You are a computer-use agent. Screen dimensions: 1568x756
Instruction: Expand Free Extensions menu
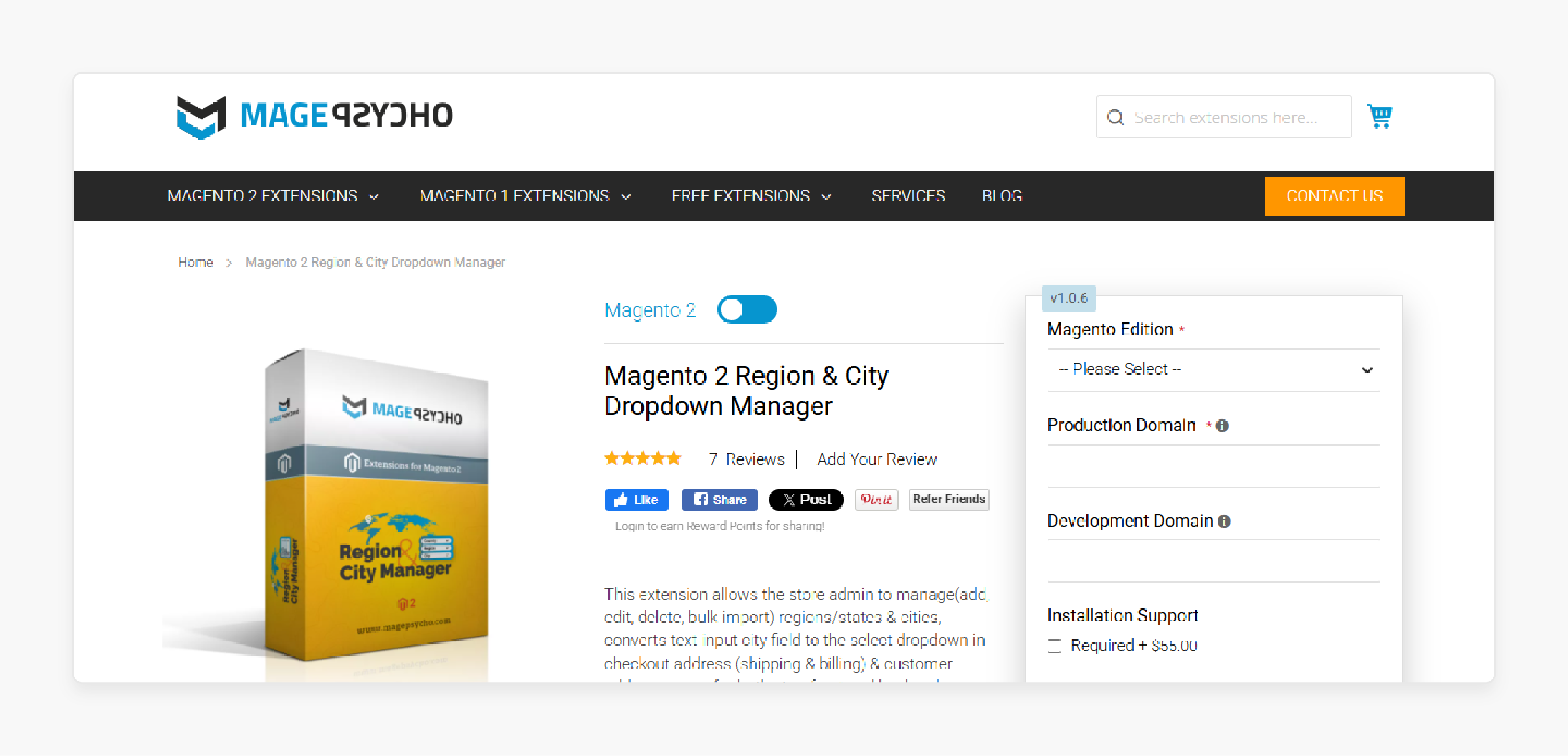[x=752, y=196]
